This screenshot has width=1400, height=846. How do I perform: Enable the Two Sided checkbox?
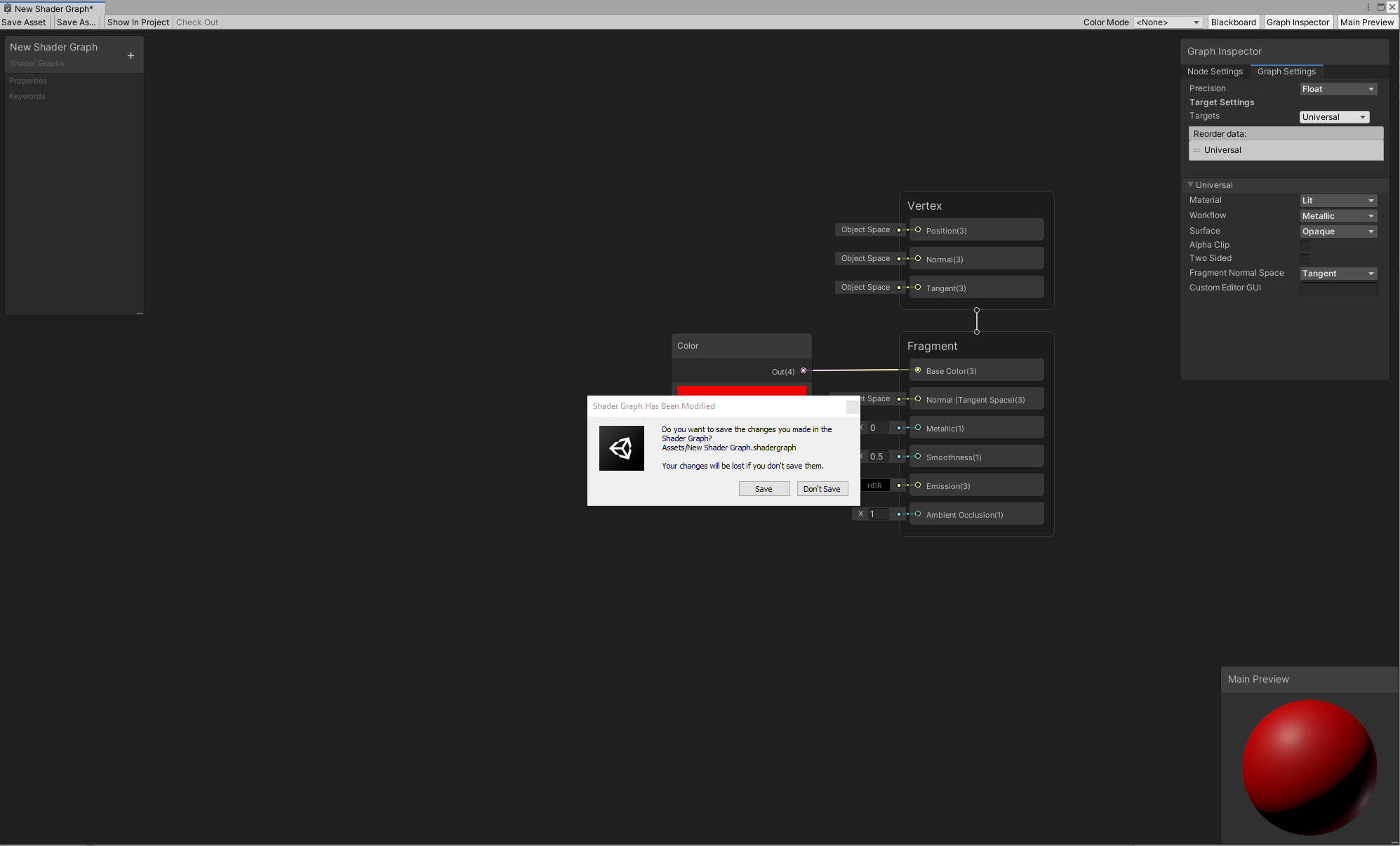[1305, 258]
